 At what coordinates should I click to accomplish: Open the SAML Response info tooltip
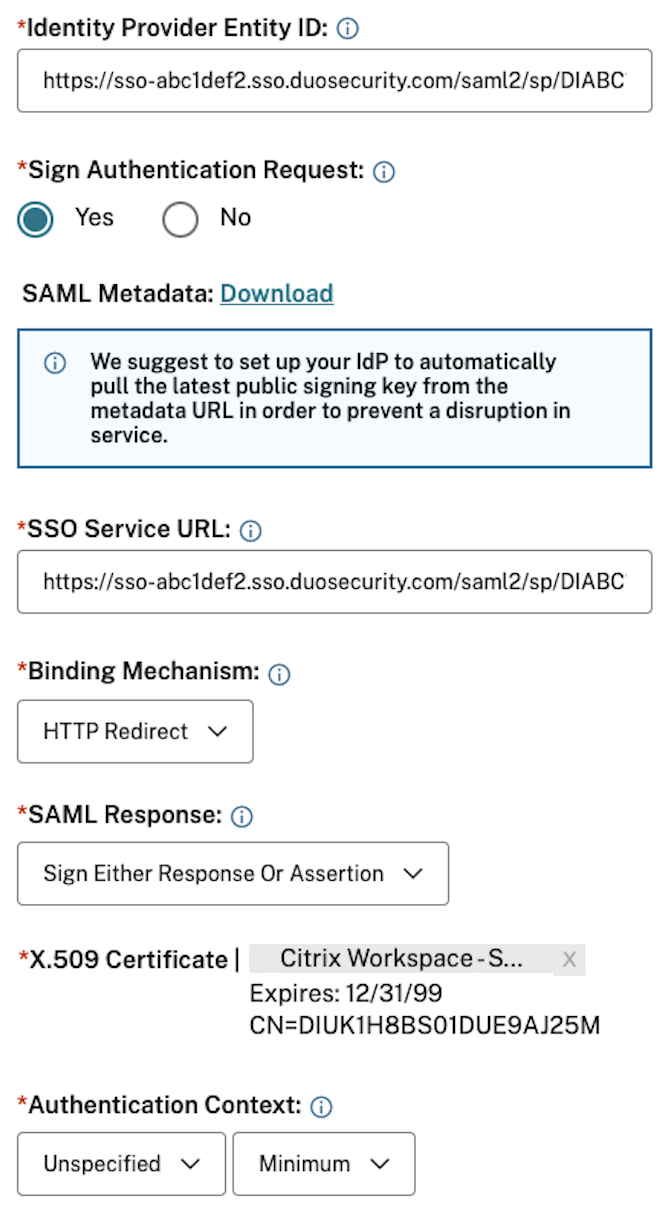[239, 815]
